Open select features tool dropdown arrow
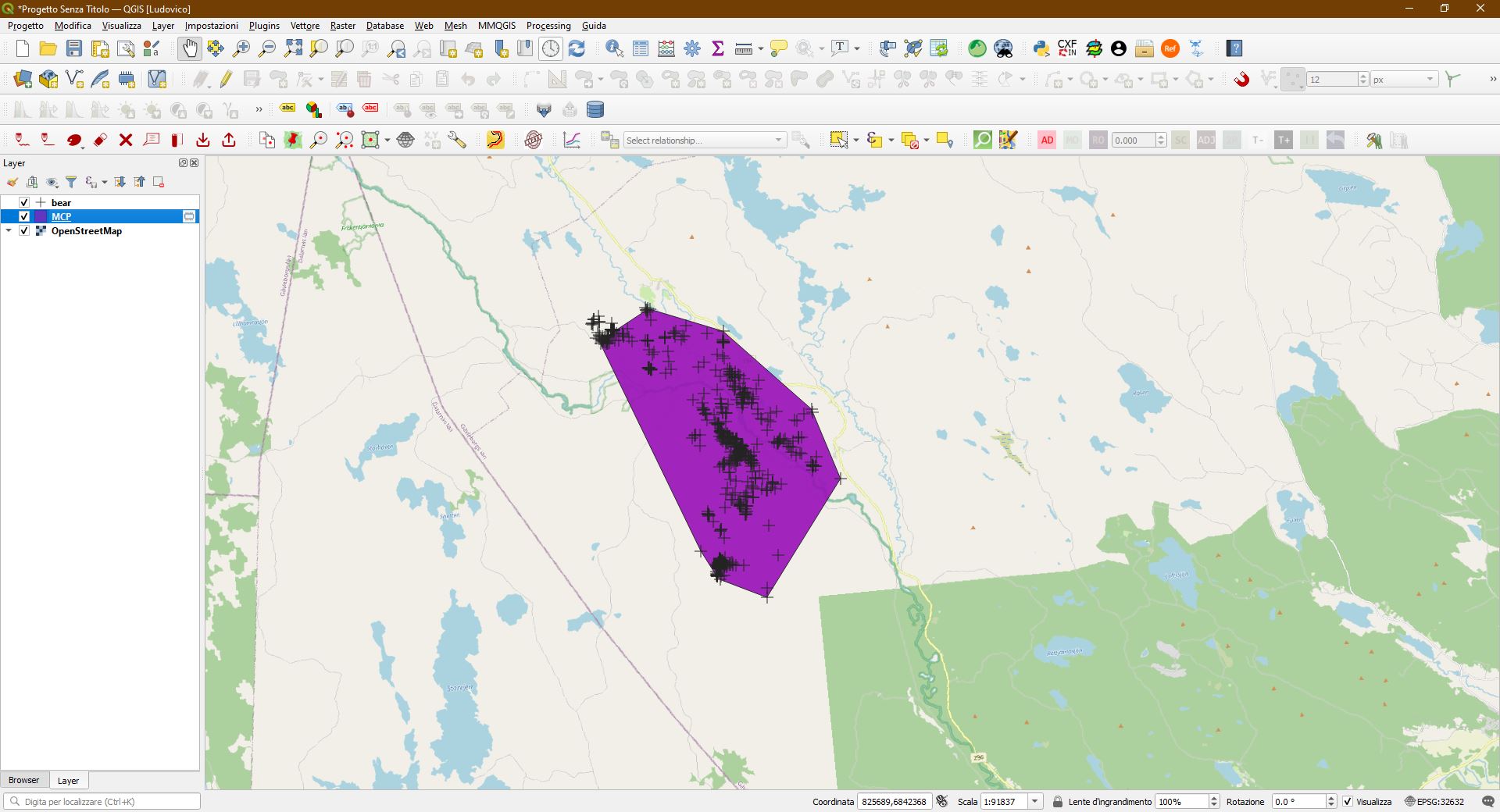Viewport: 1500px width, 812px height. click(x=856, y=140)
